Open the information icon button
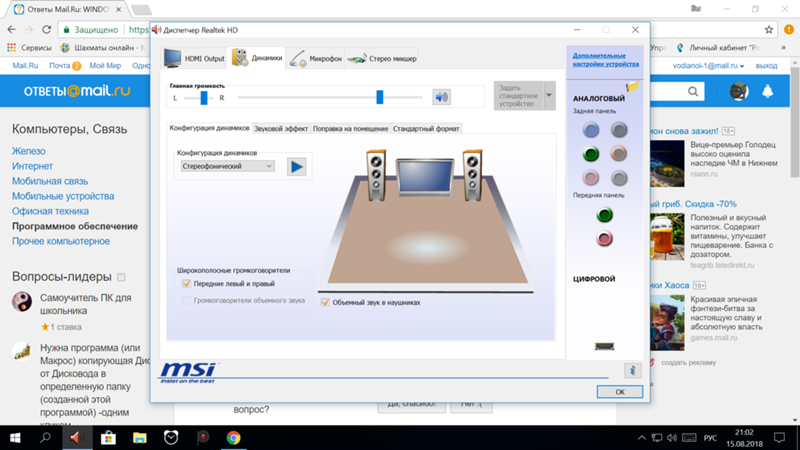Screen dimensions: 800x450 click(632, 370)
